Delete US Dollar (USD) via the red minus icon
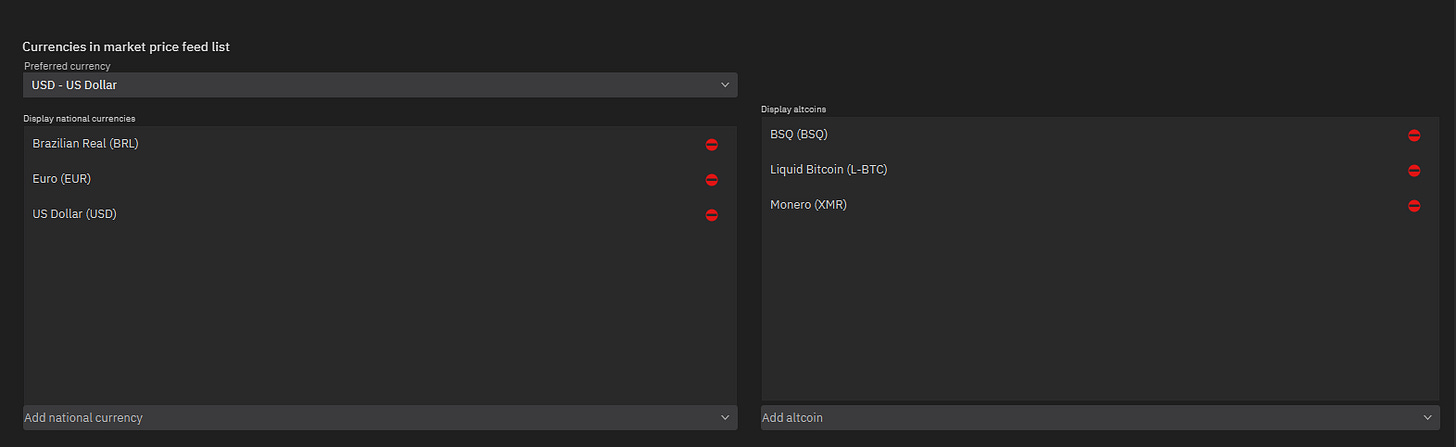The image size is (1456, 447). (711, 215)
